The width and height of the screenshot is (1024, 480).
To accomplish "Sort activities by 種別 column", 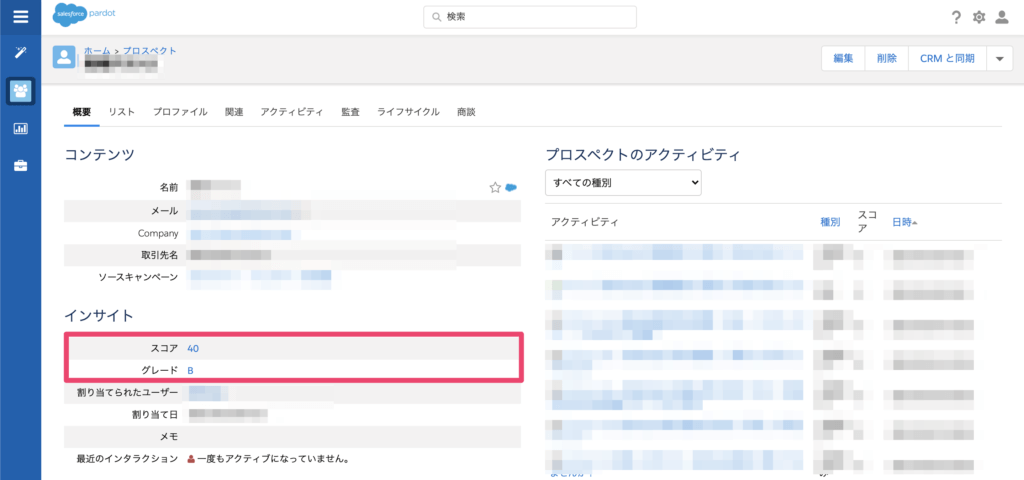I will [x=830, y=222].
